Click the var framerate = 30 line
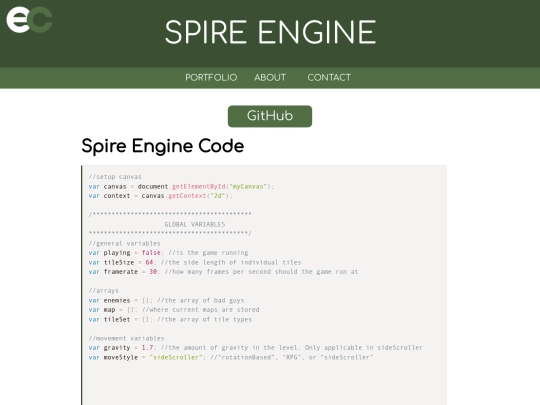 tap(223, 271)
